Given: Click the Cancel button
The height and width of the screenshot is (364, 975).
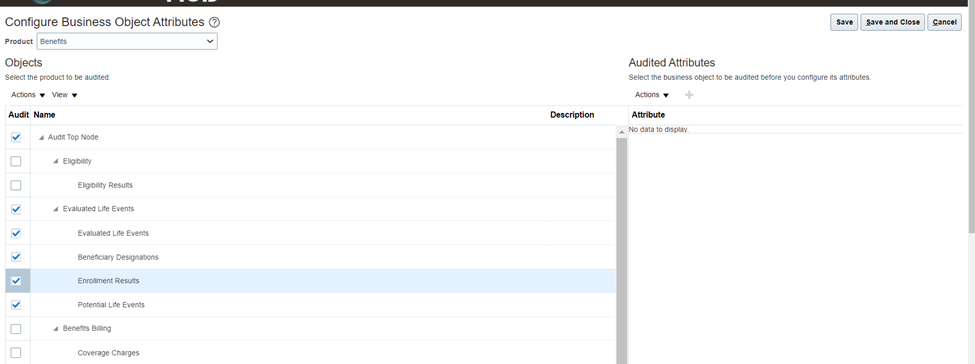Looking at the screenshot, I should point(944,22).
